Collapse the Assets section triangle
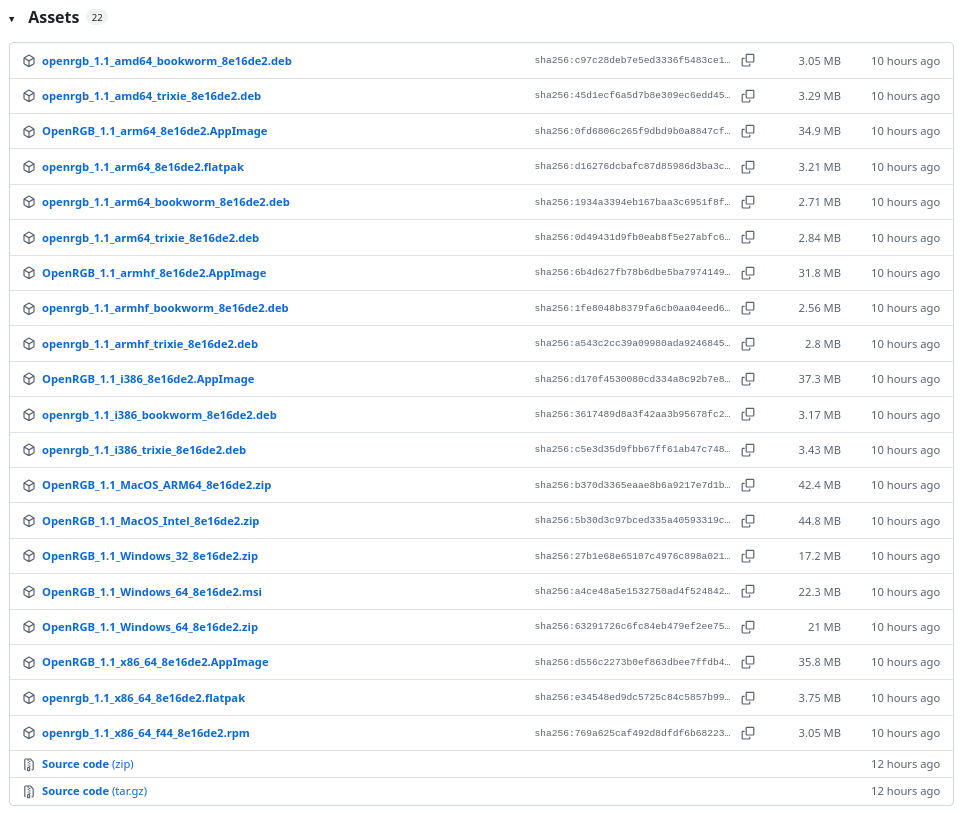The height and width of the screenshot is (813, 964). coord(12,19)
